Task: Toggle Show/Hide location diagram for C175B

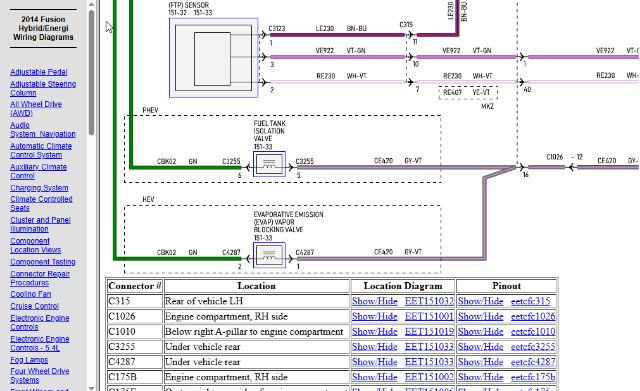Action: pyautogui.click(x=375, y=377)
